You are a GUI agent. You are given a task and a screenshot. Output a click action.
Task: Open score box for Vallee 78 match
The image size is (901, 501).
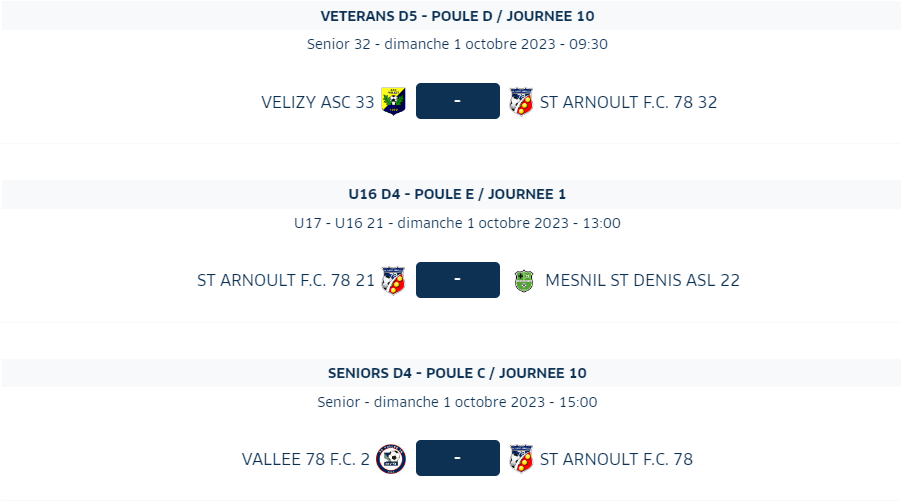click(x=458, y=458)
